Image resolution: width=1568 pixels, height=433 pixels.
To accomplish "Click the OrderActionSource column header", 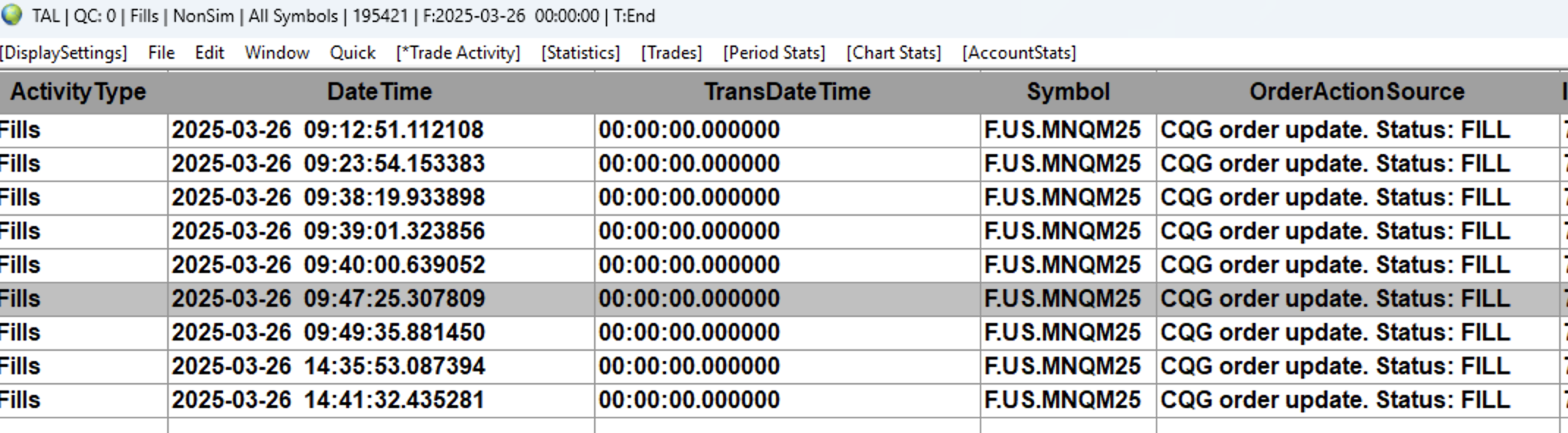I will (x=1357, y=92).
